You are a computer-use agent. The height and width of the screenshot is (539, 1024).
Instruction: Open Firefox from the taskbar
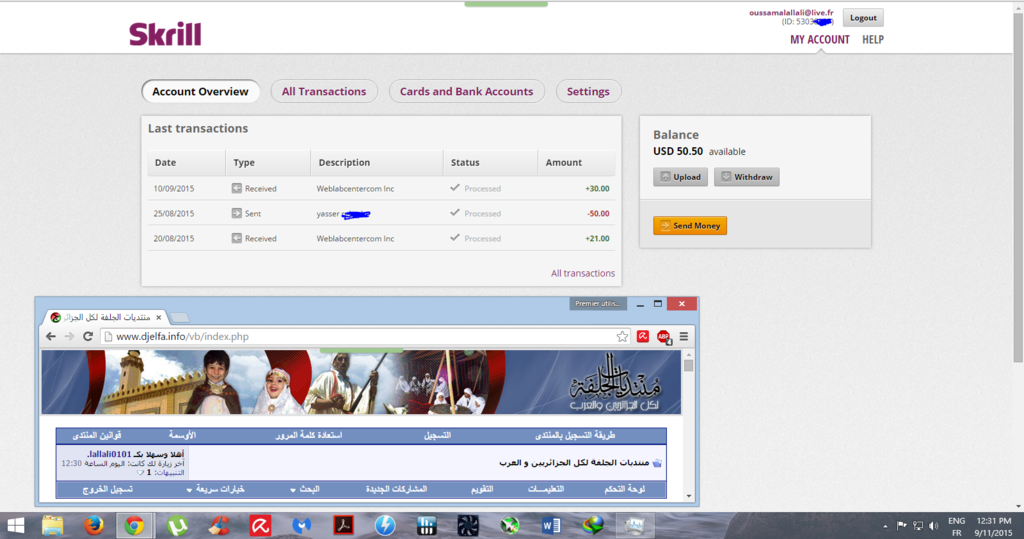coord(93,526)
